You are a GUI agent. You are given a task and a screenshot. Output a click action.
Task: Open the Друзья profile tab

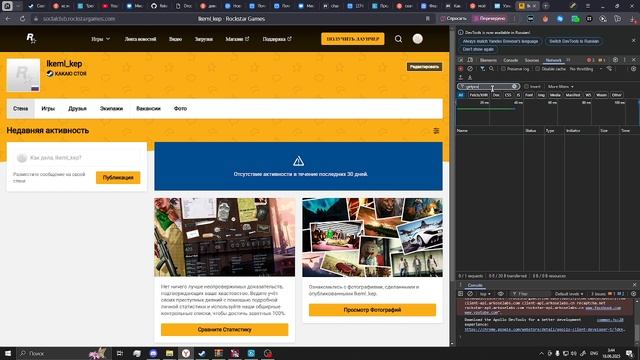[x=77, y=109]
